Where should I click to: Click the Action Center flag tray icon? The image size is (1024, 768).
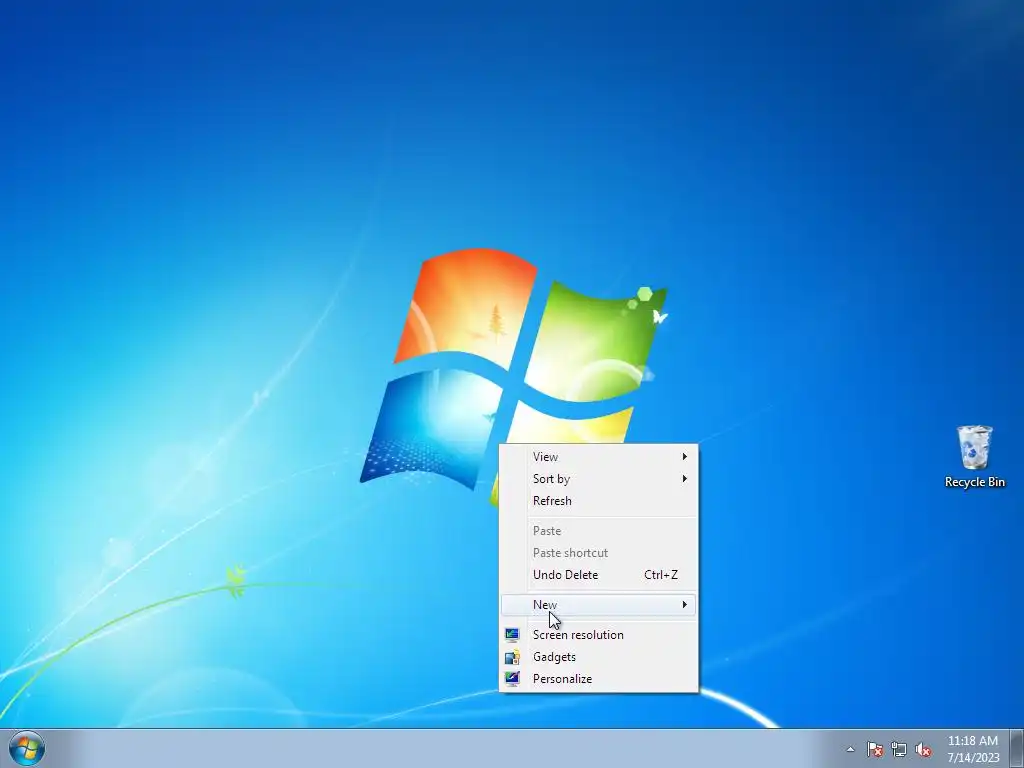[874, 750]
